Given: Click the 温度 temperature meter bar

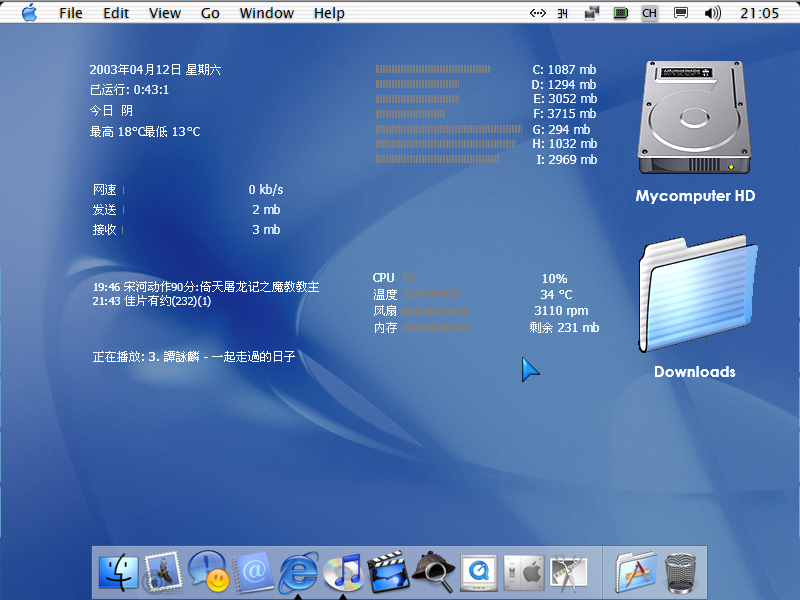Looking at the screenshot, I should [x=431, y=294].
